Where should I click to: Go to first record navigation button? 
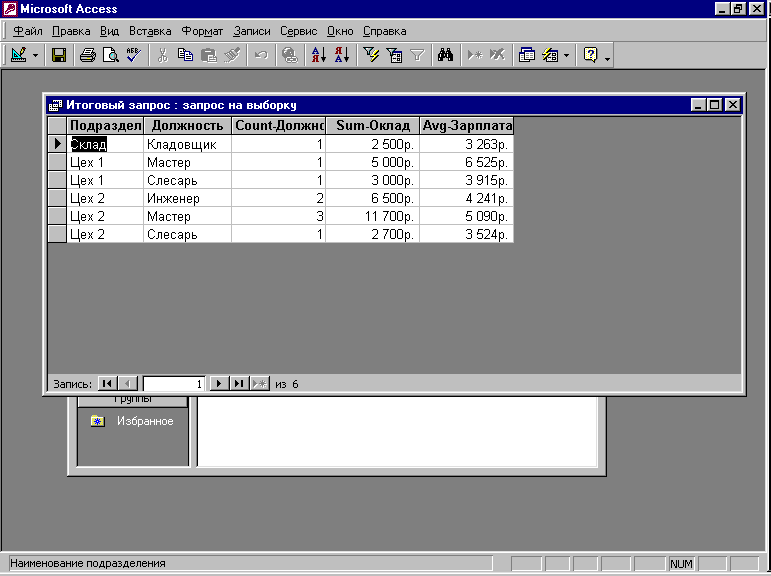(x=107, y=384)
